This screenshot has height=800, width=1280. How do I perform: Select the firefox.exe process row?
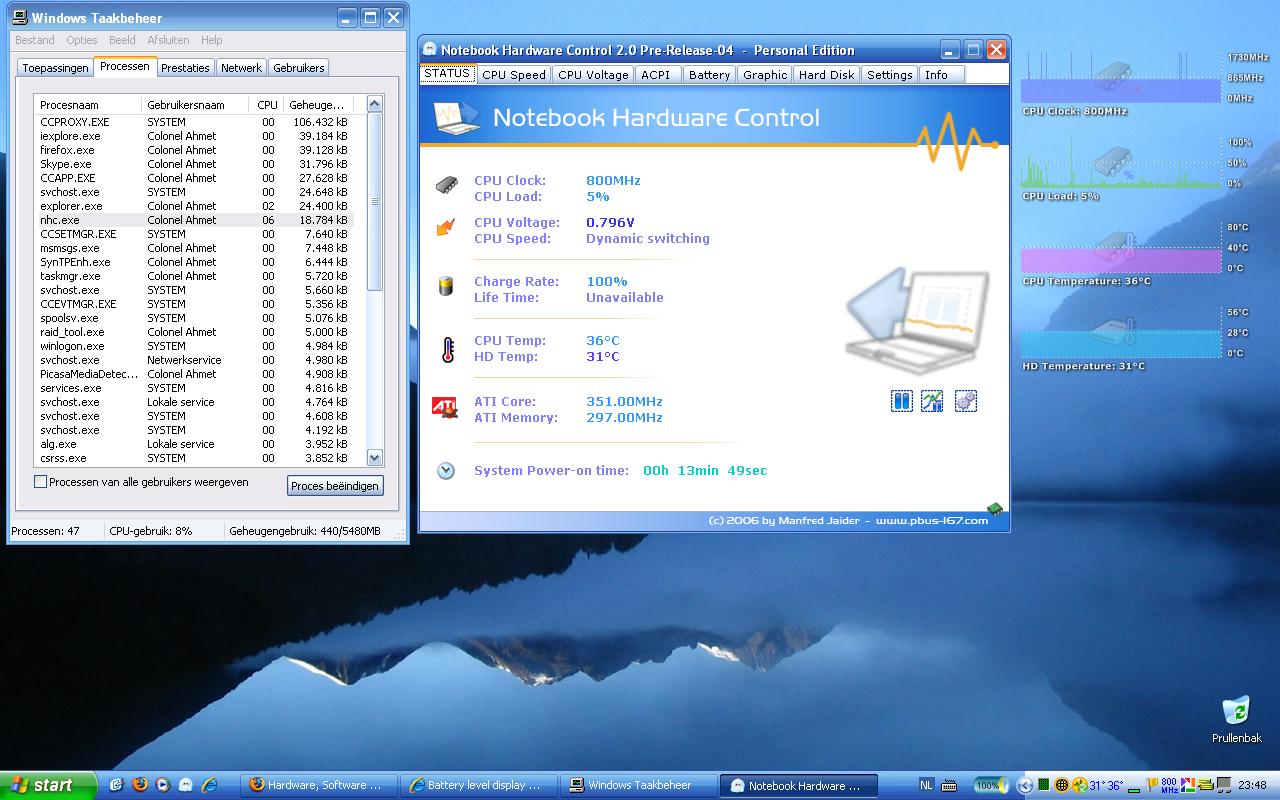coord(194,150)
